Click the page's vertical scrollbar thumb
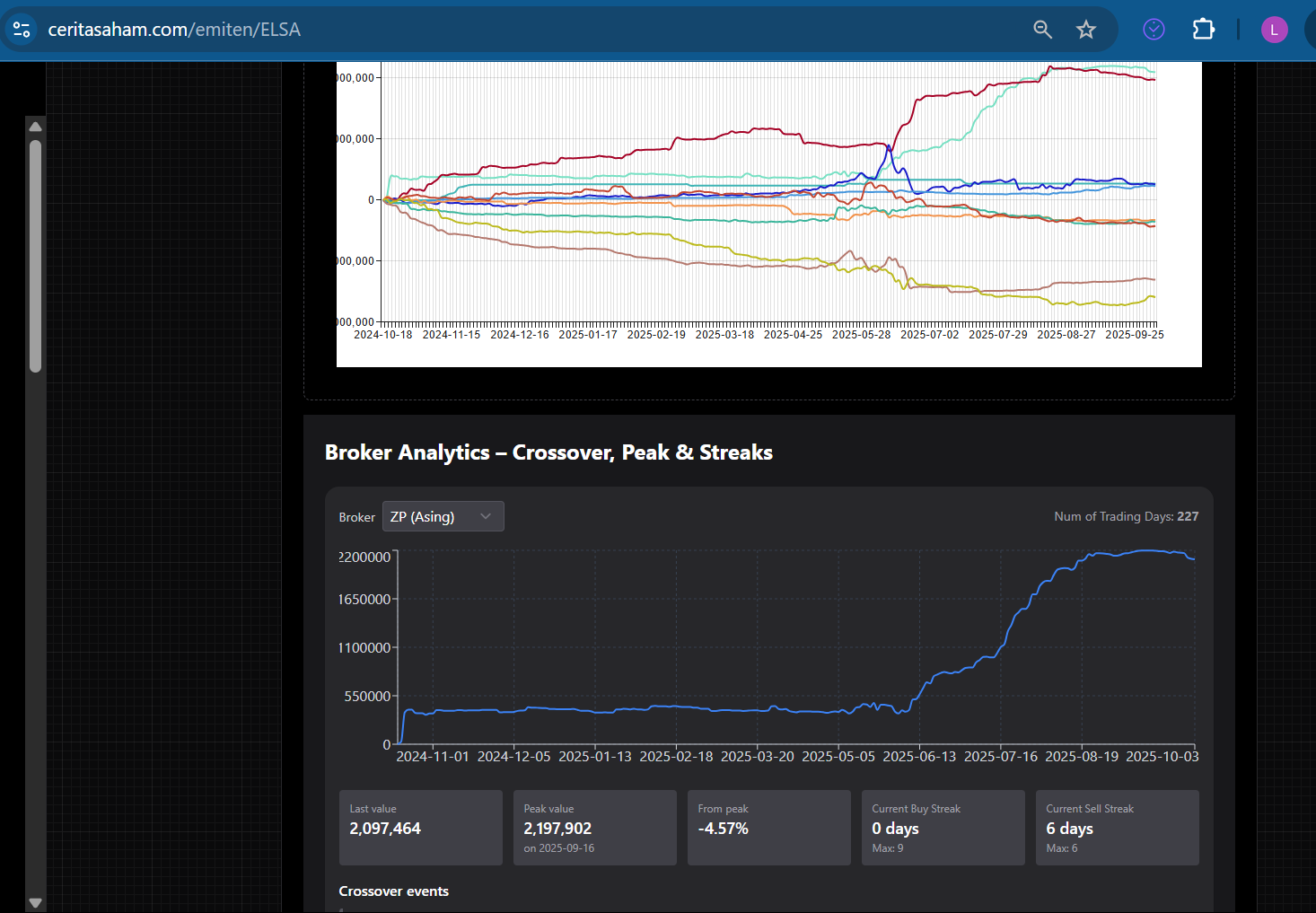This screenshot has width=1316, height=913. point(35,256)
